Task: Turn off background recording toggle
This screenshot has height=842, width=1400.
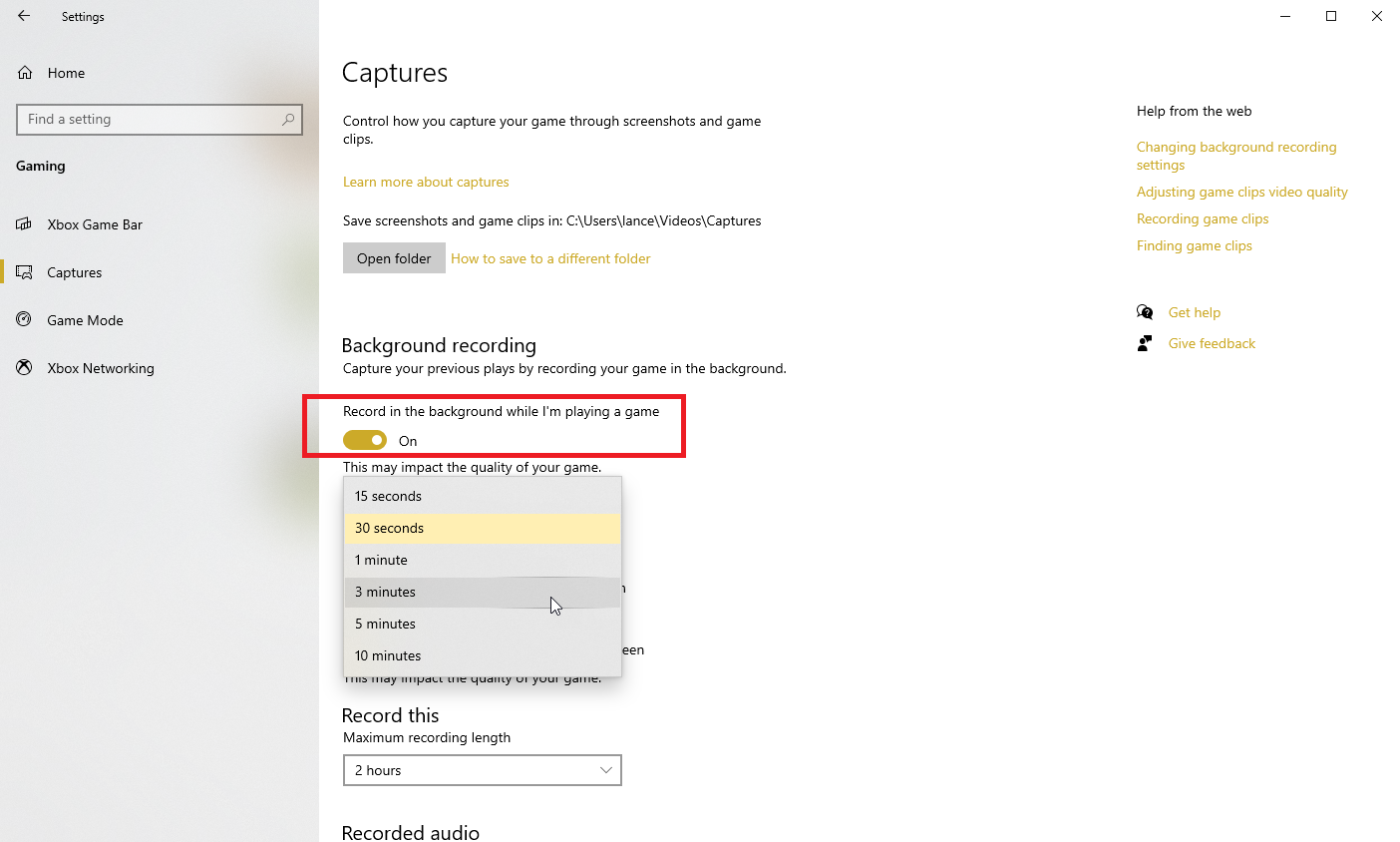Action: [x=365, y=440]
